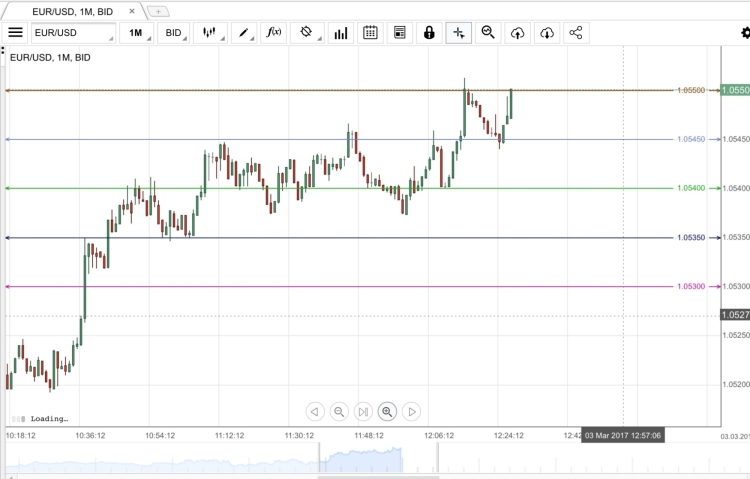Viewport: 750px width, 479px height.
Task: Click the calculator style data table icon
Action: 399,33
